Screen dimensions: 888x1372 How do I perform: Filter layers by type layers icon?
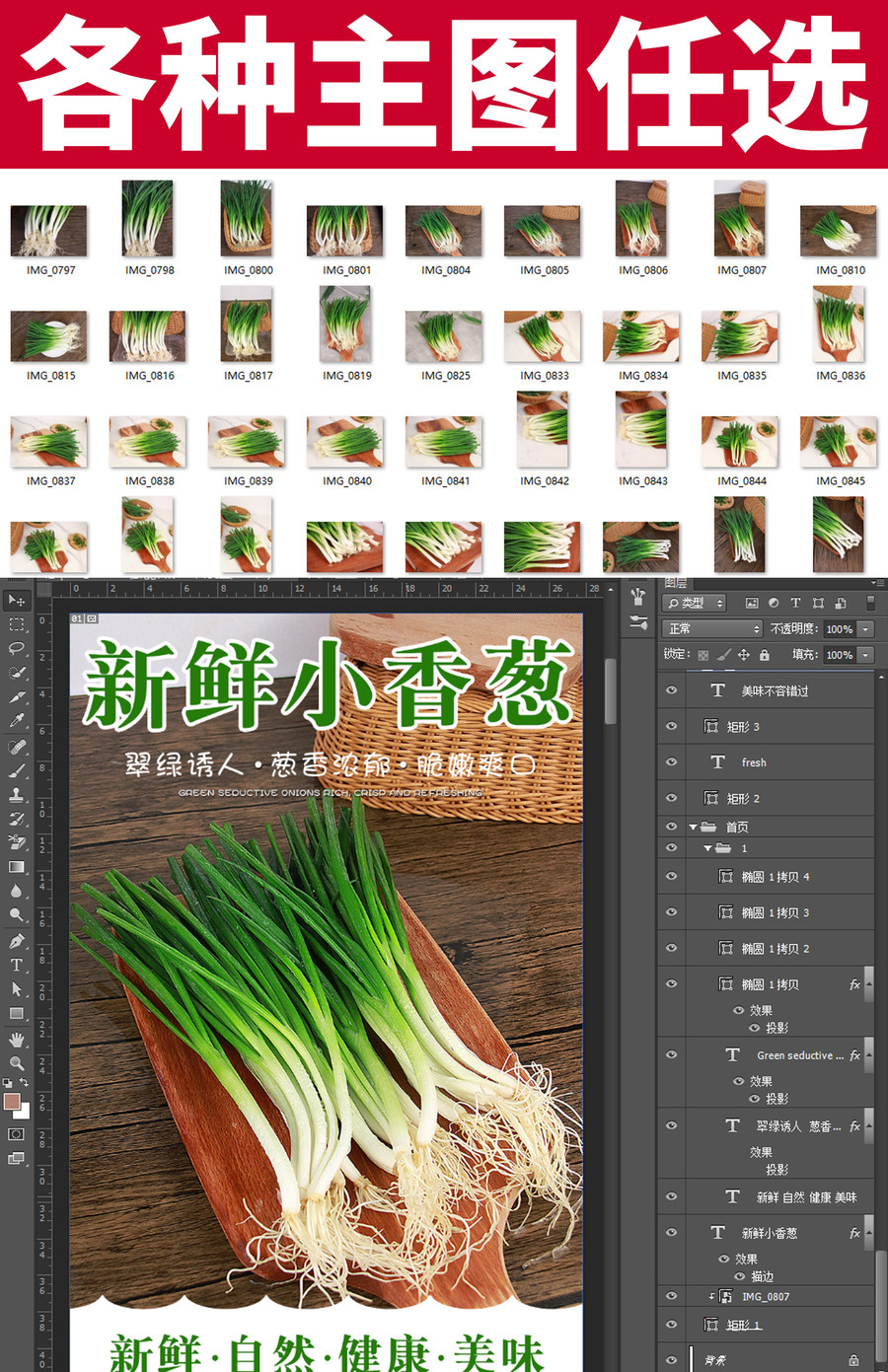(x=795, y=603)
